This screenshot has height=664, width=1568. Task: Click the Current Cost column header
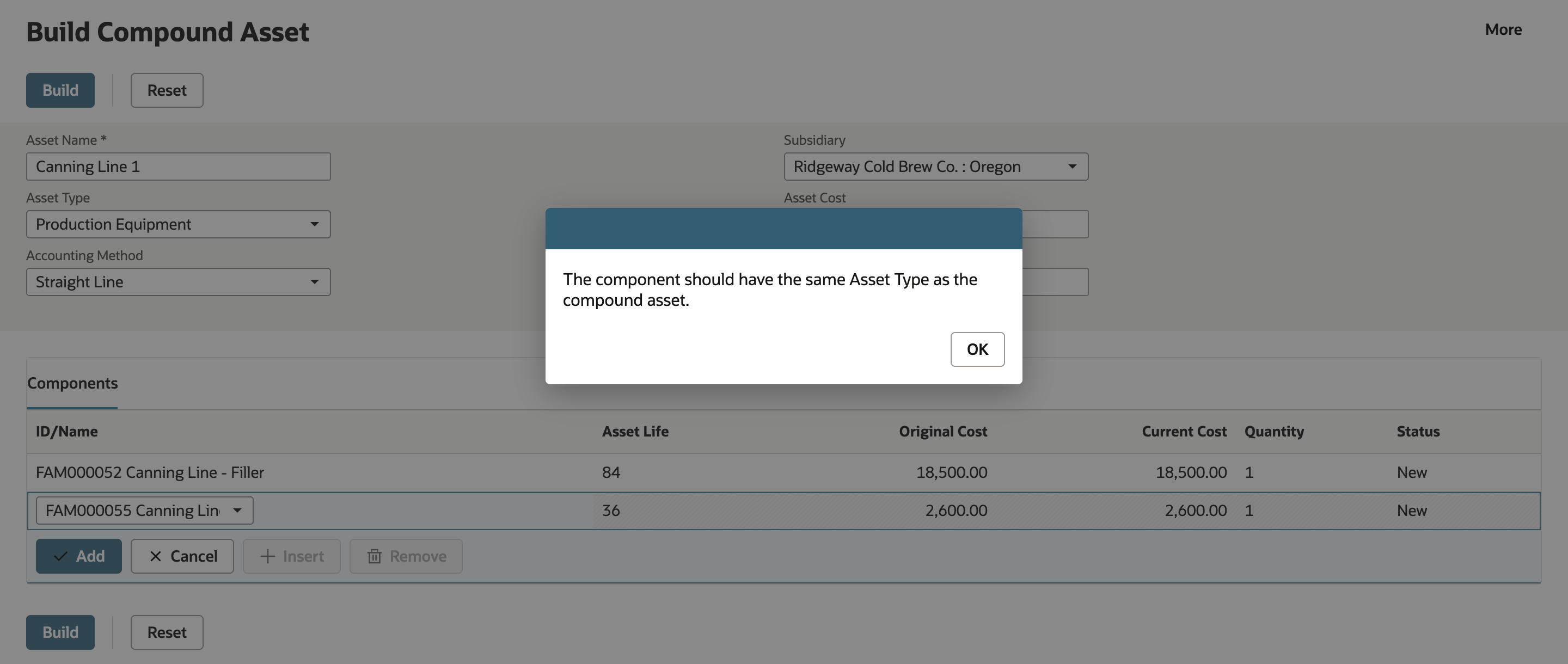click(1184, 431)
